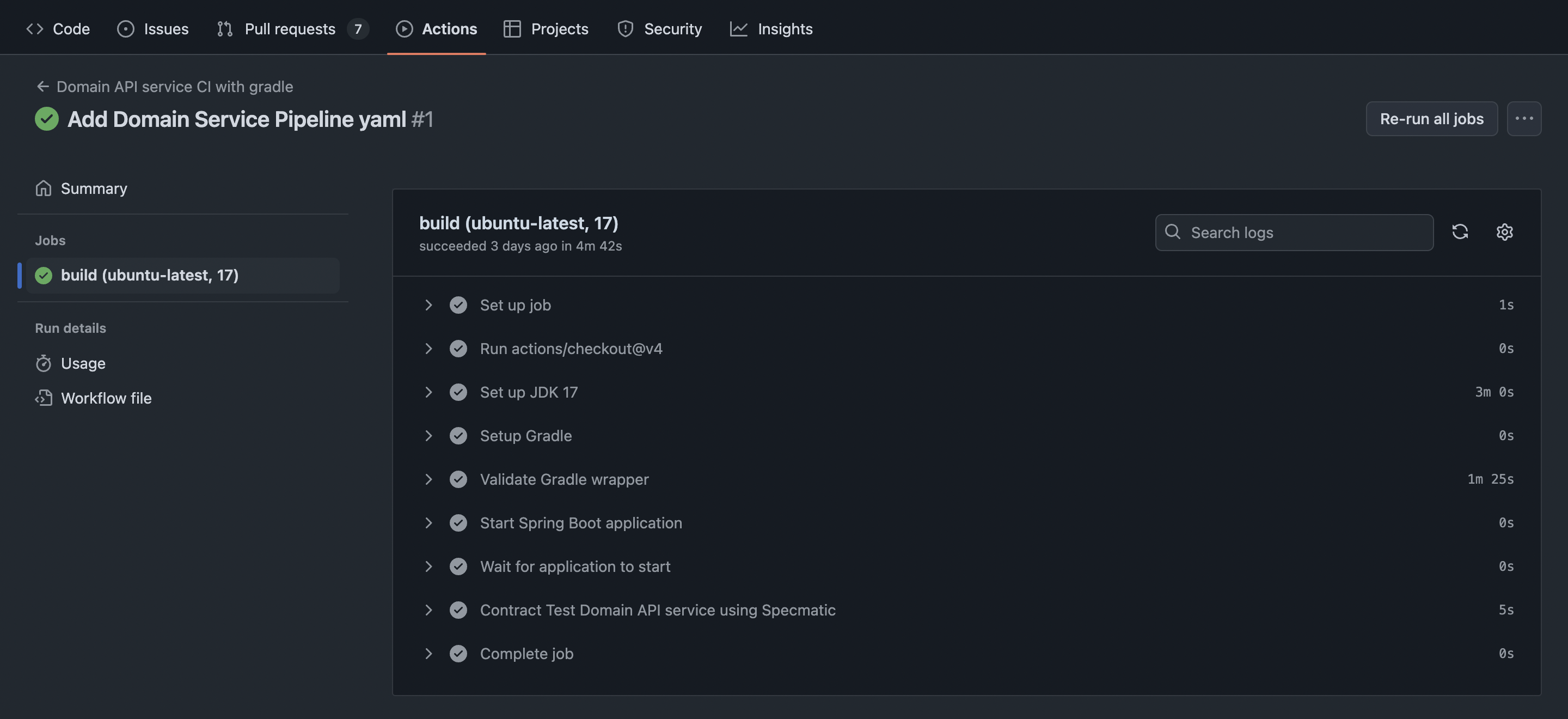This screenshot has width=1568, height=719.
Task: Open the Domain API service CI with gradle link
Action: pos(175,87)
